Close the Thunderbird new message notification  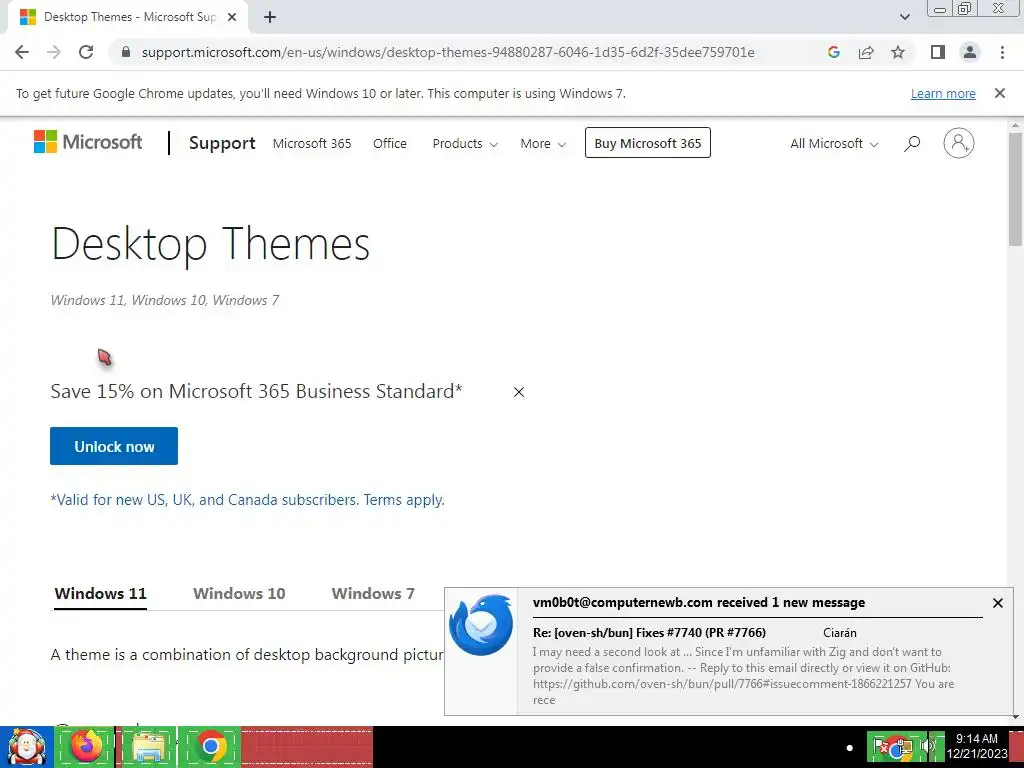997,603
